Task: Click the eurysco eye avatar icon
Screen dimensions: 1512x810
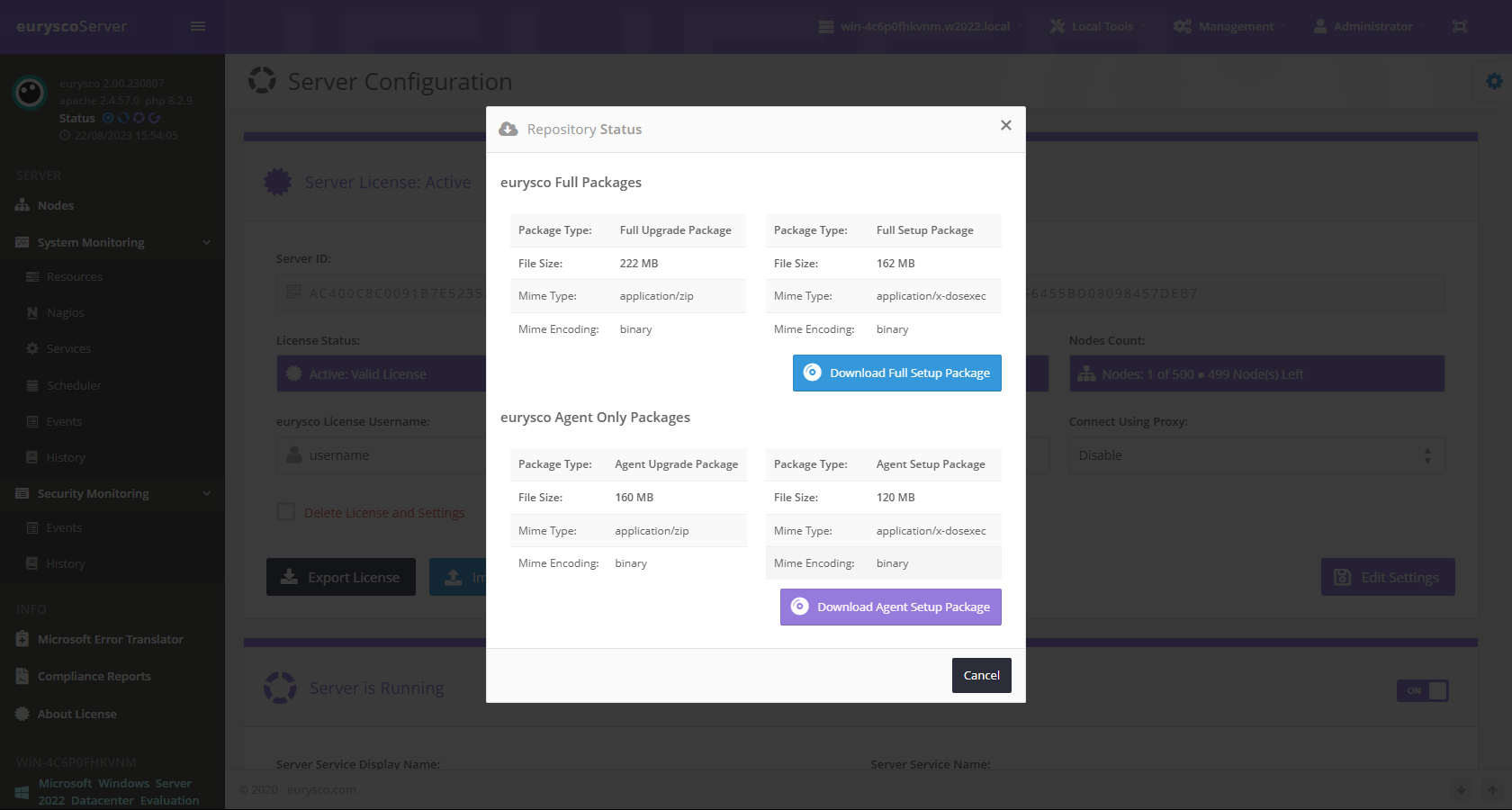Action: click(x=30, y=92)
